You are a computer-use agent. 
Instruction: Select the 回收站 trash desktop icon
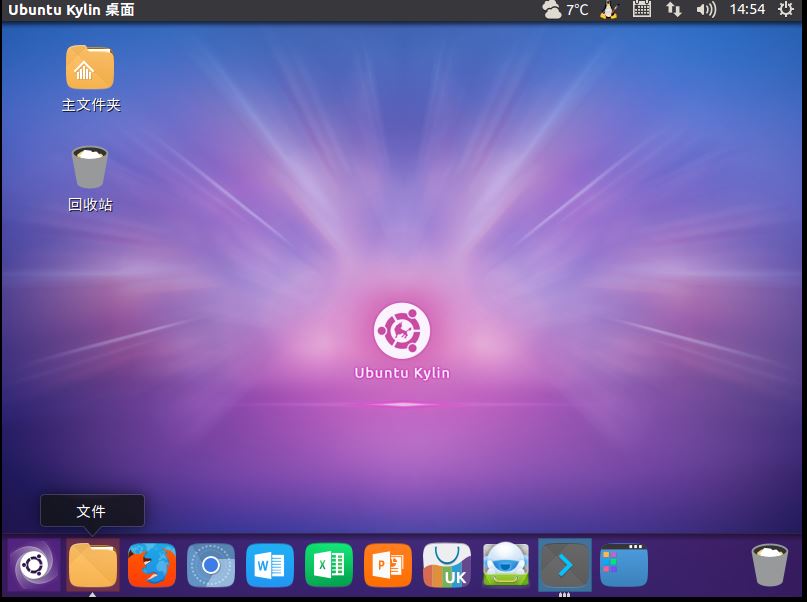90,179
